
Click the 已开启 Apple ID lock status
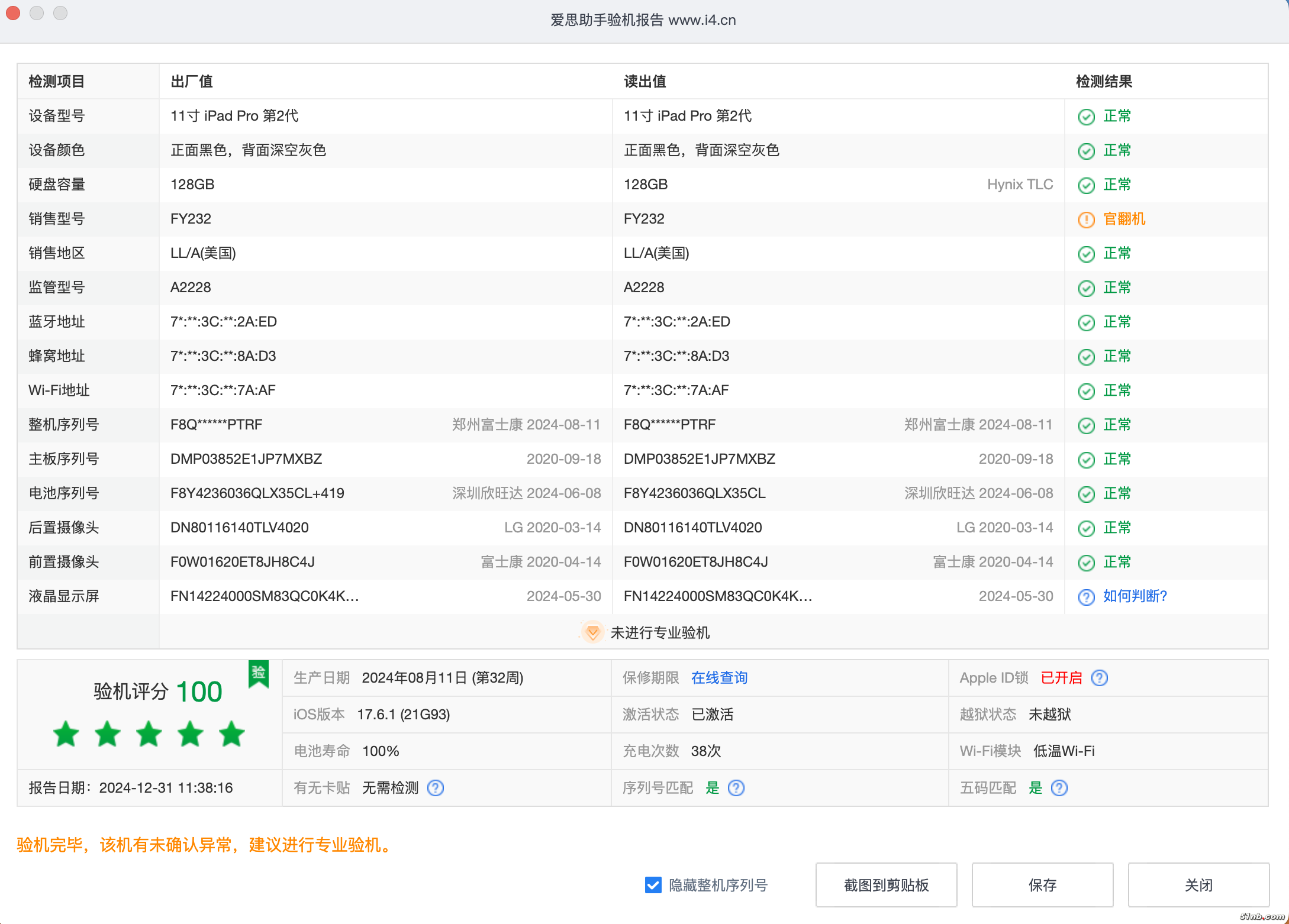[x=1061, y=678]
